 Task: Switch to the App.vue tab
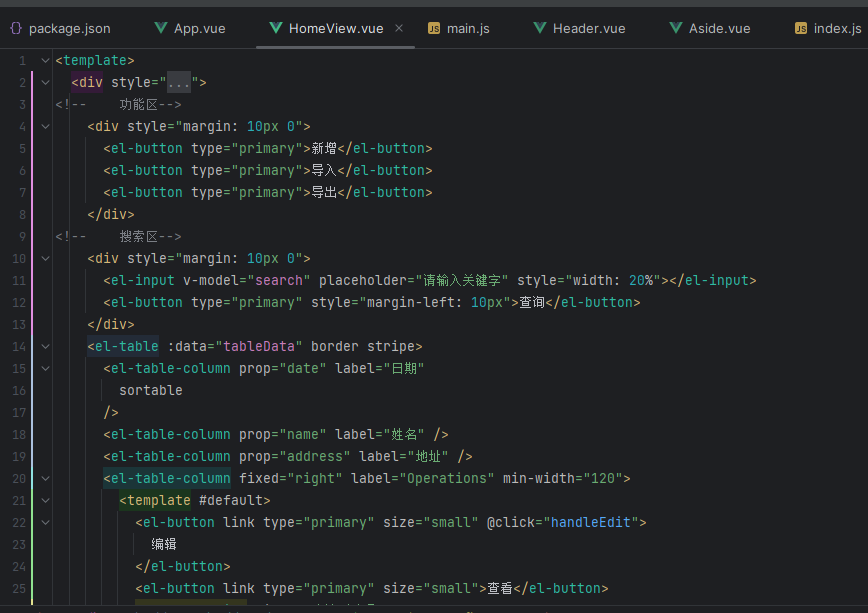click(x=201, y=28)
